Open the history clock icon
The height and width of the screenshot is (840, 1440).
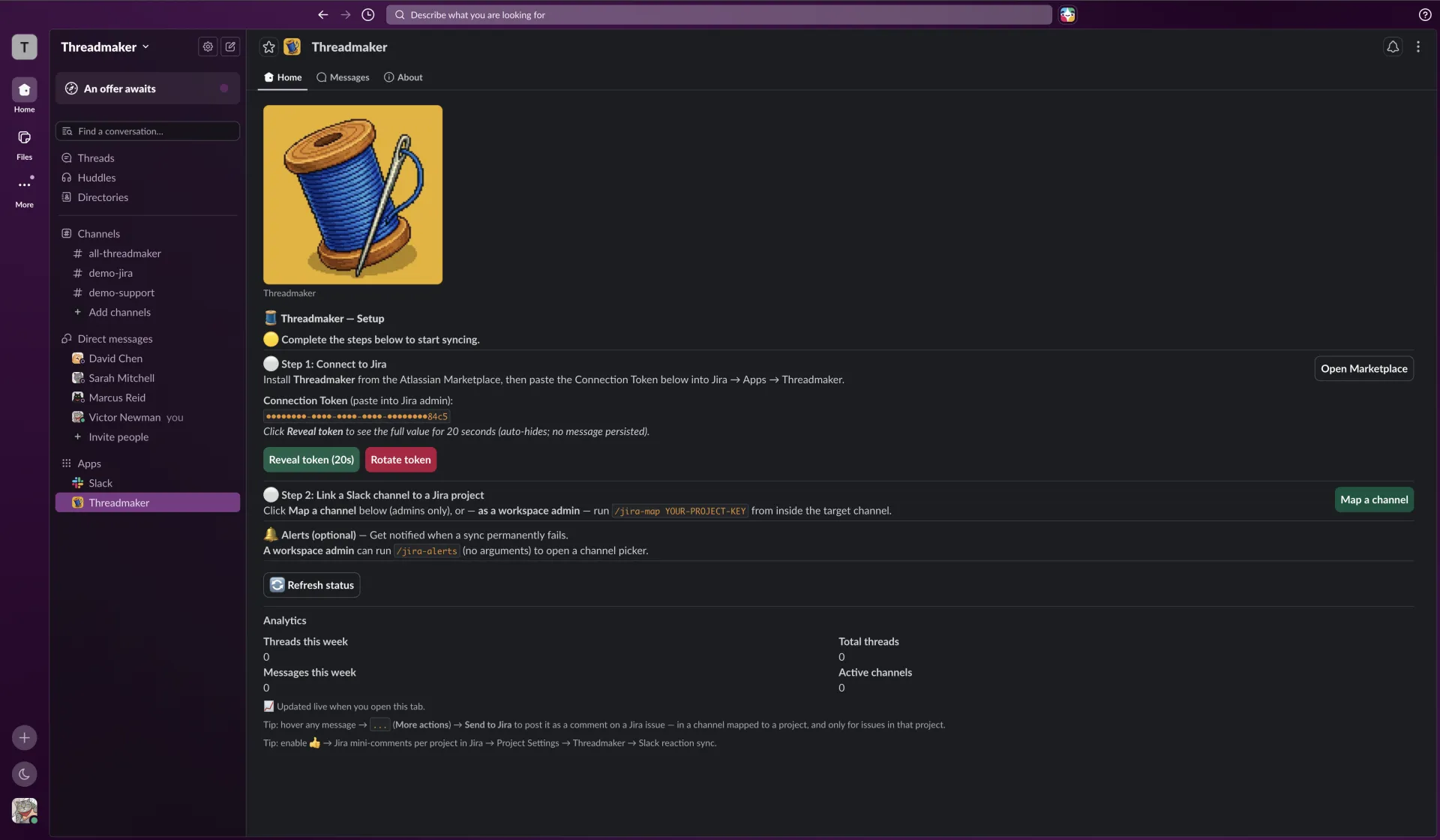pyautogui.click(x=367, y=15)
